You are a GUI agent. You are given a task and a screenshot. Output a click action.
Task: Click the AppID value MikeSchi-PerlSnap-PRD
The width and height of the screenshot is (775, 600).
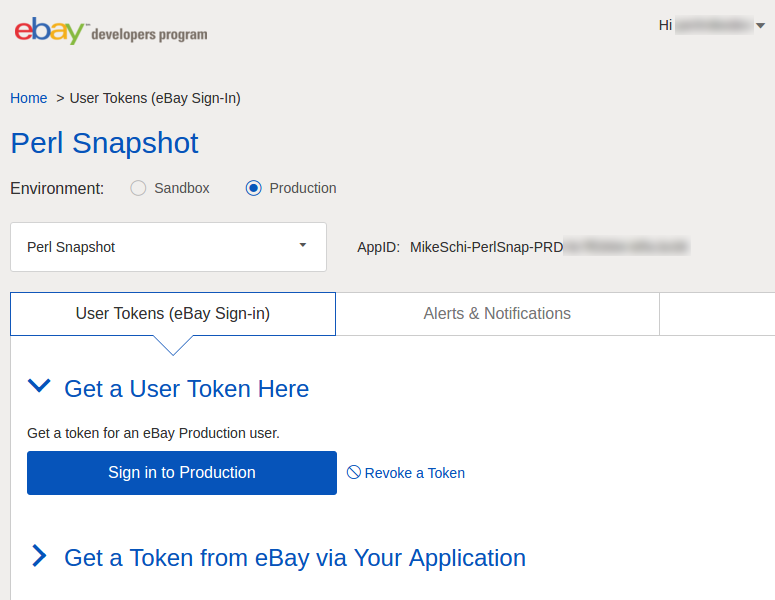pos(486,247)
